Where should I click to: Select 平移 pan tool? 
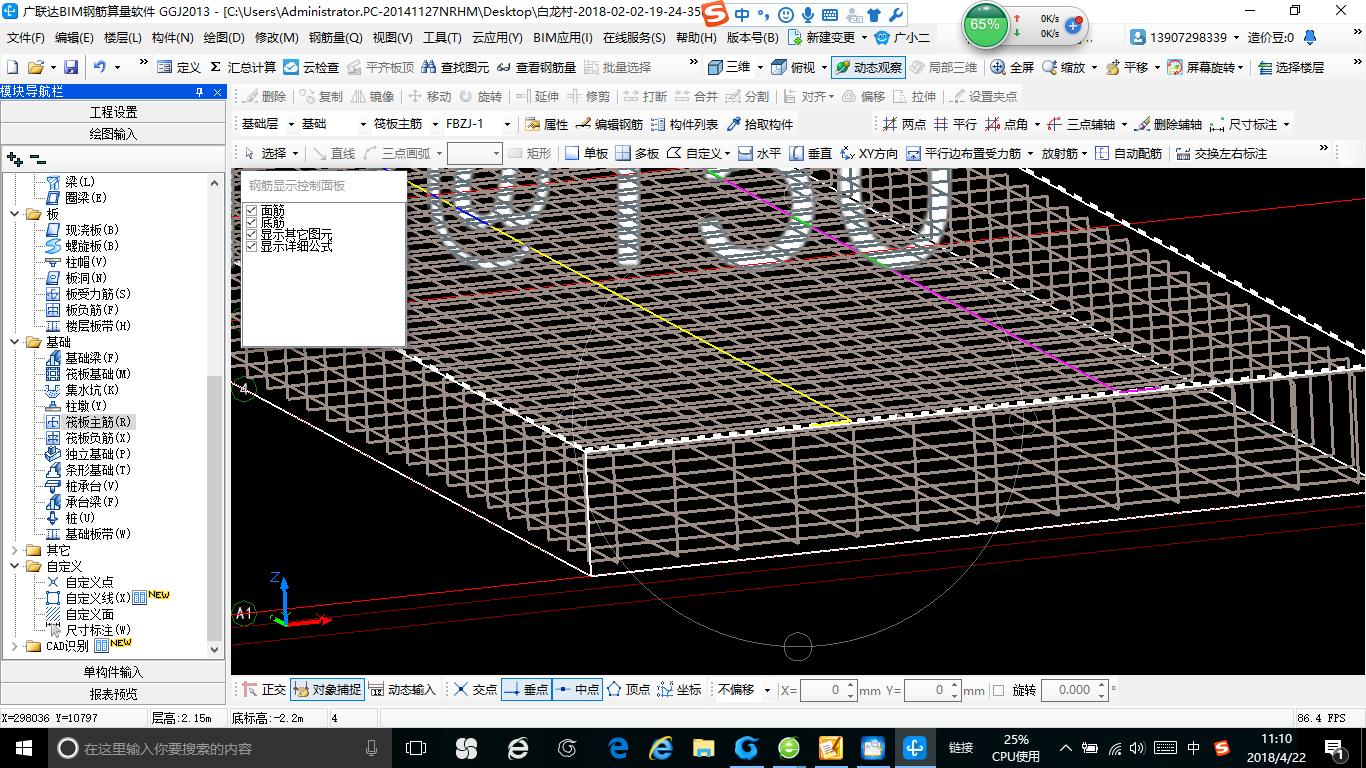click(x=1126, y=67)
